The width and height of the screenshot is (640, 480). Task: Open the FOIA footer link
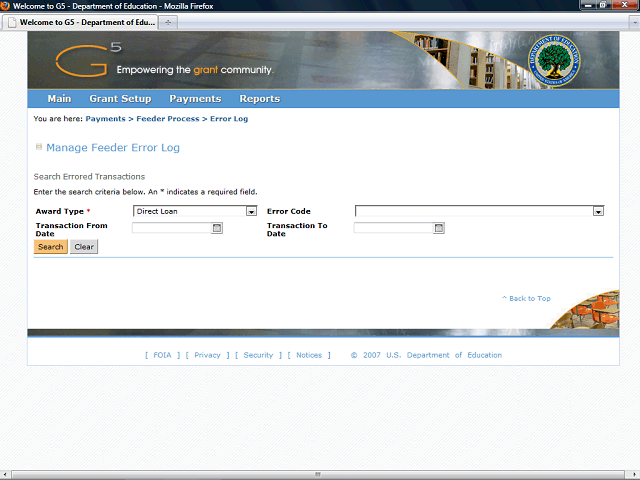point(162,355)
